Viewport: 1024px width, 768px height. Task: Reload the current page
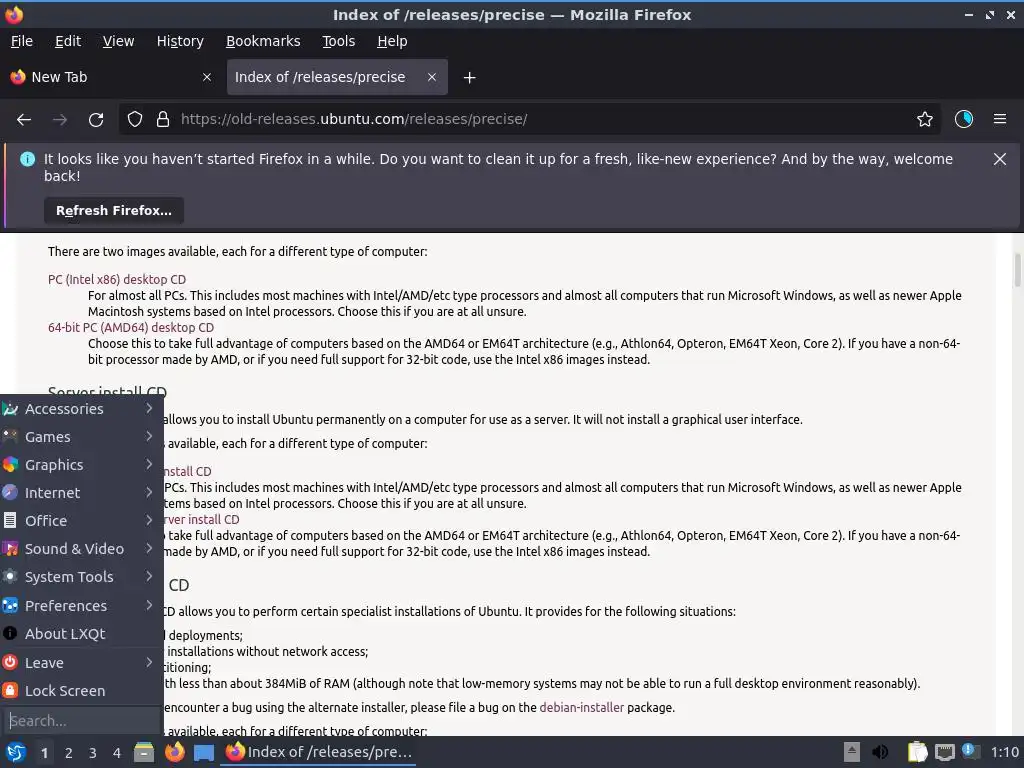pos(96,120)
